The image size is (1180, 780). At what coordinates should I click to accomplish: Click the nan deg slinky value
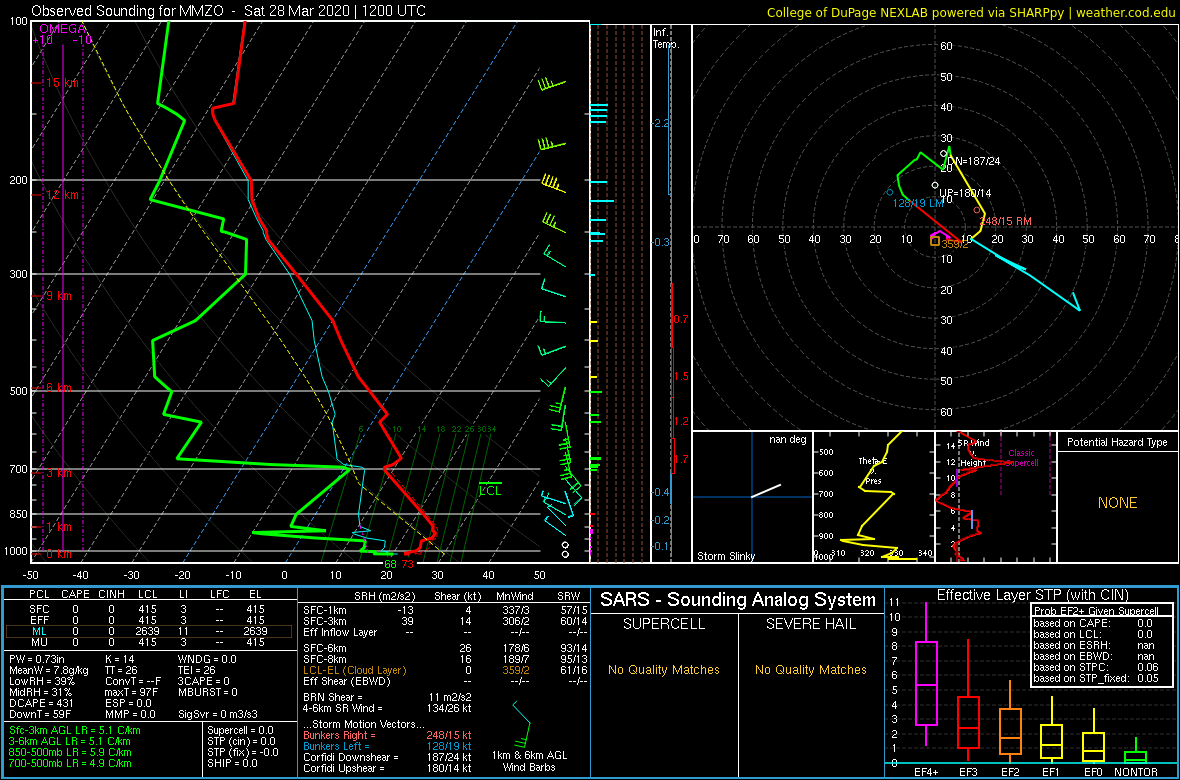pos(787,440)
